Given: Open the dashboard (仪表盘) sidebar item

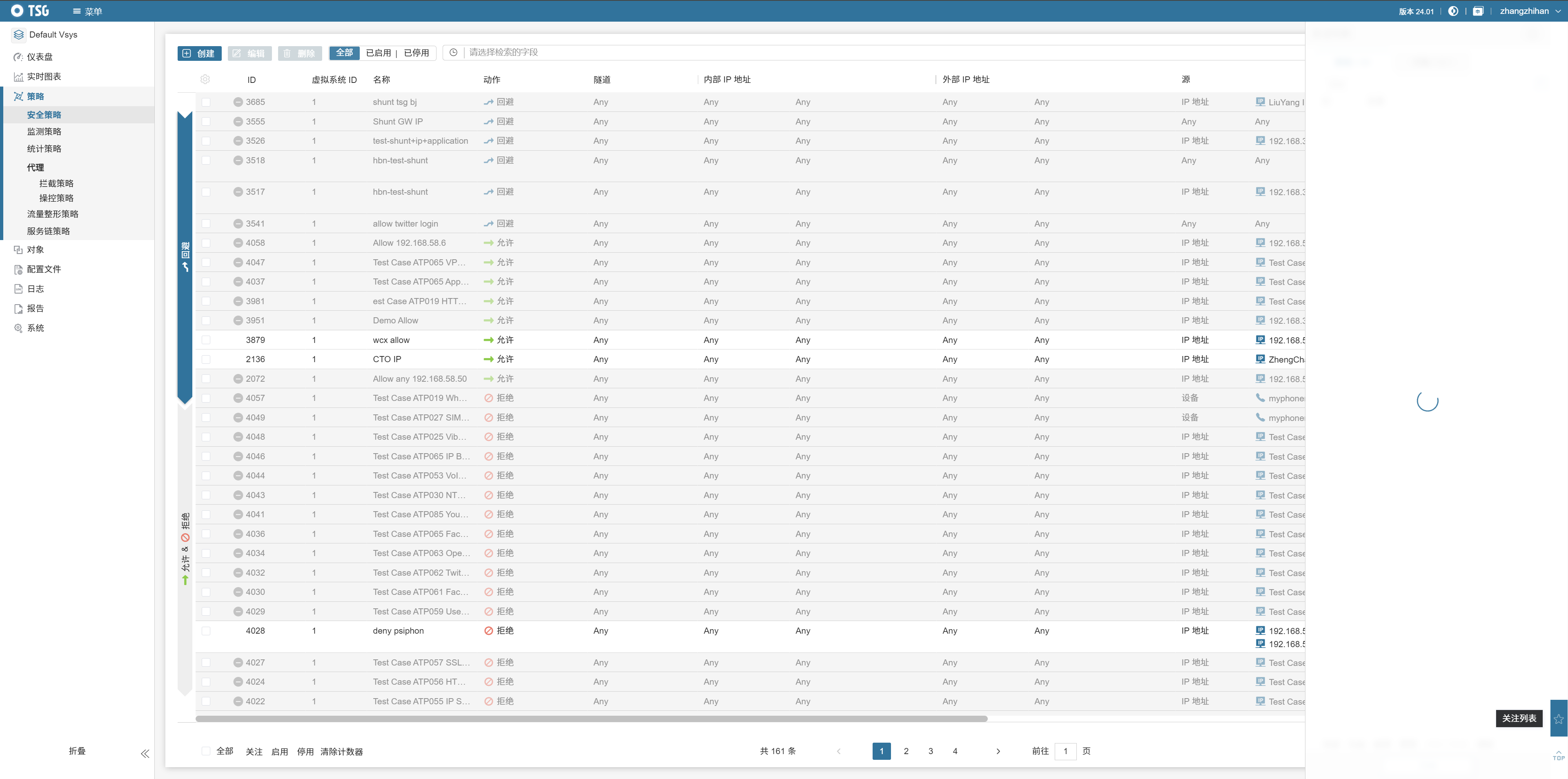Looking at the screenshot, I should point(40,57).
